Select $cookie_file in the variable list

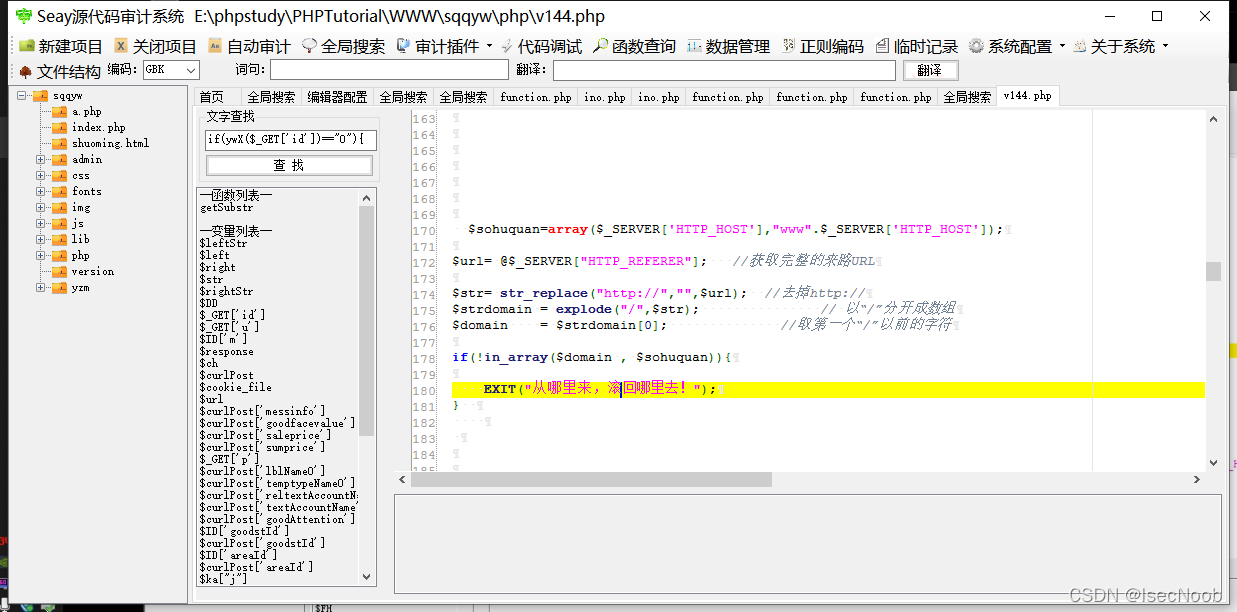(x=235, y=387)
